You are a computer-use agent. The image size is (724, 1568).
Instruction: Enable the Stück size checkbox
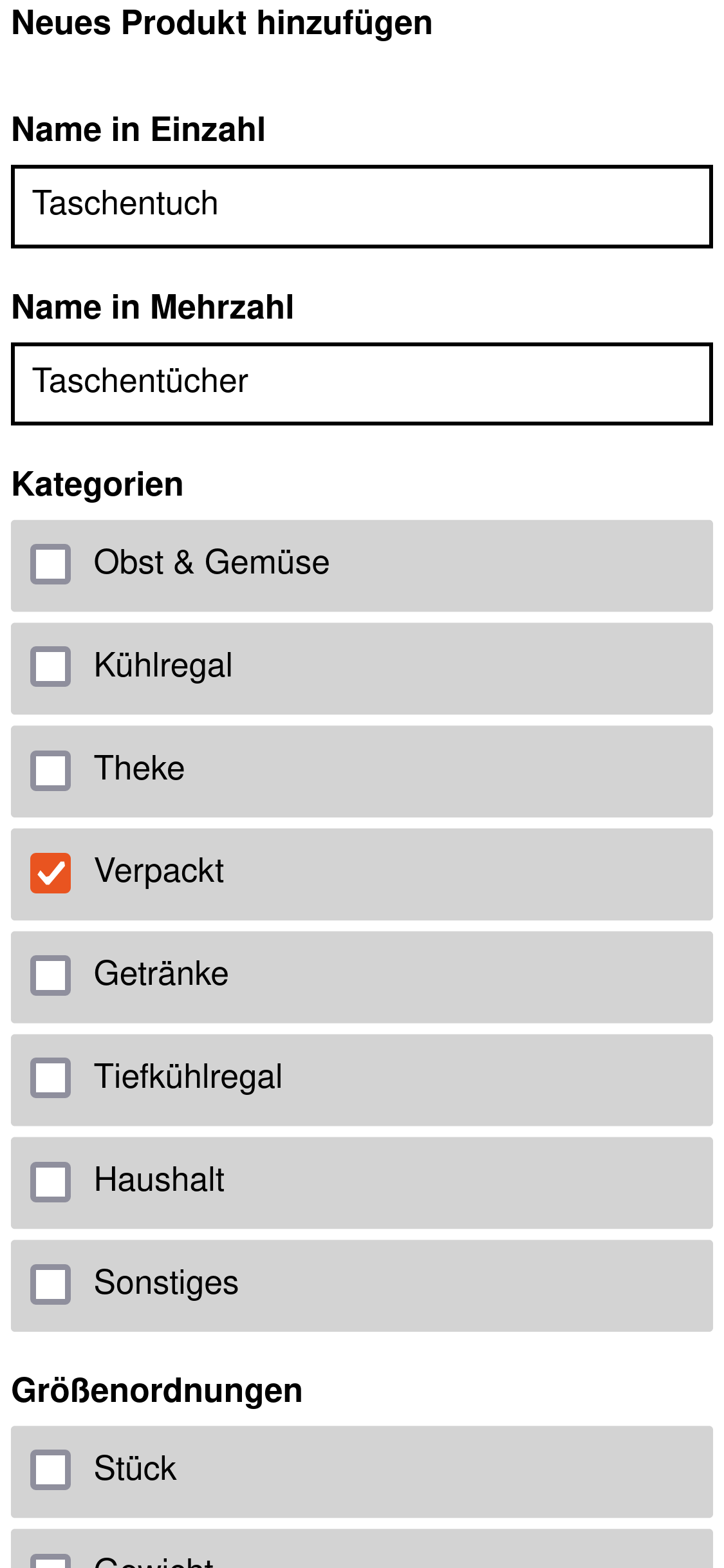[51, 1470]
